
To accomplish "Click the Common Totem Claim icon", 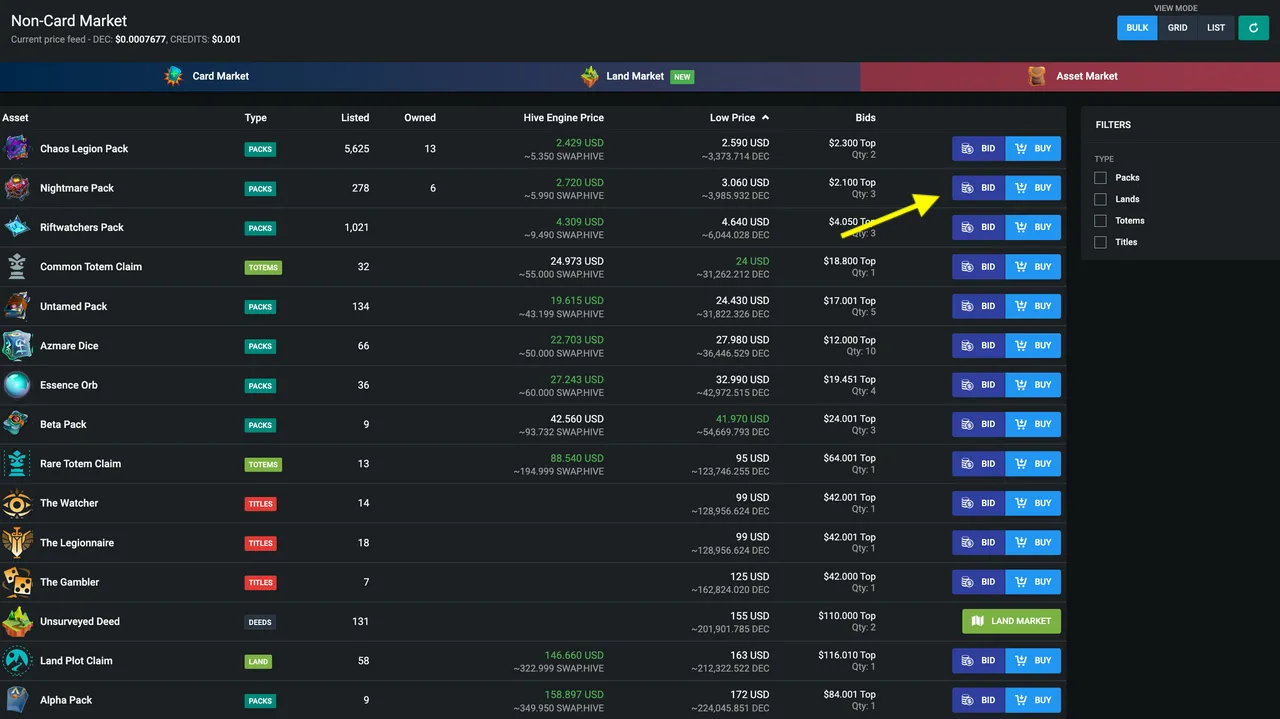I will coord(16,267).
